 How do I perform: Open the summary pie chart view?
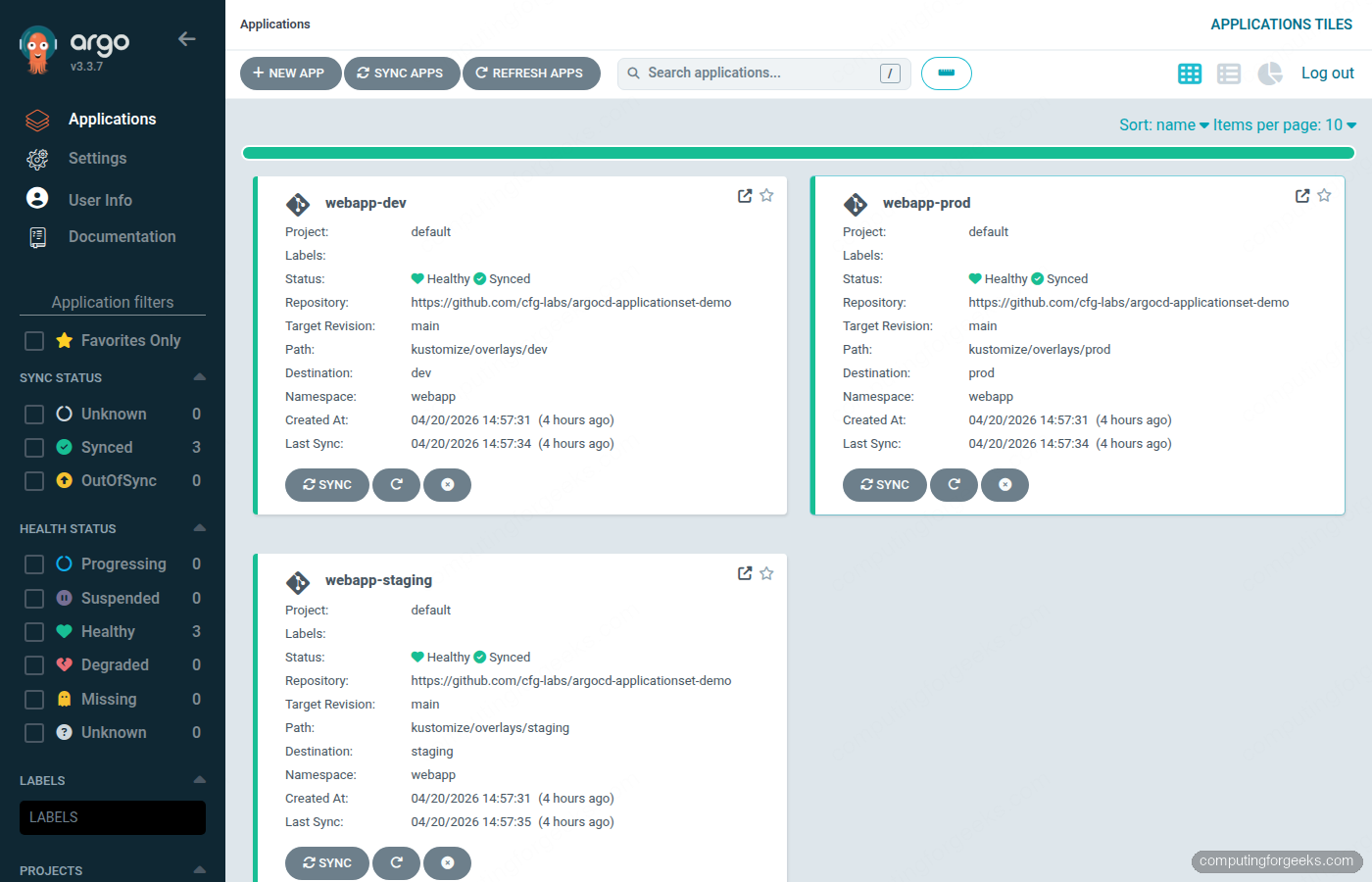pos(1270,73)
